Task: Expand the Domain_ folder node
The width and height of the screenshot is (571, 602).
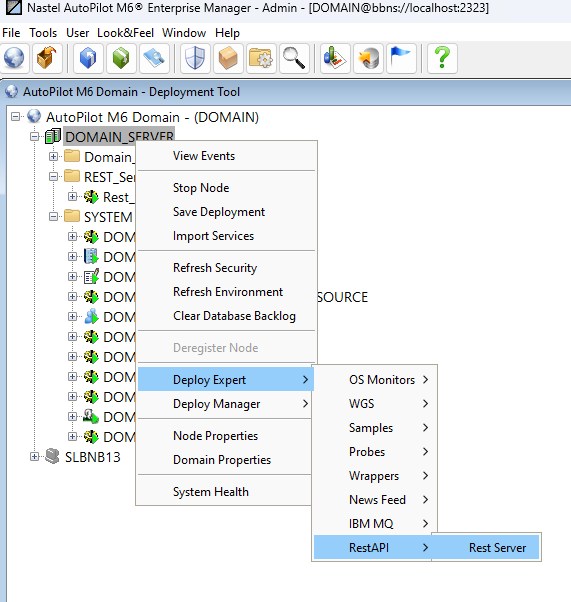Action: pyautogui.click(x=53, y=157)
